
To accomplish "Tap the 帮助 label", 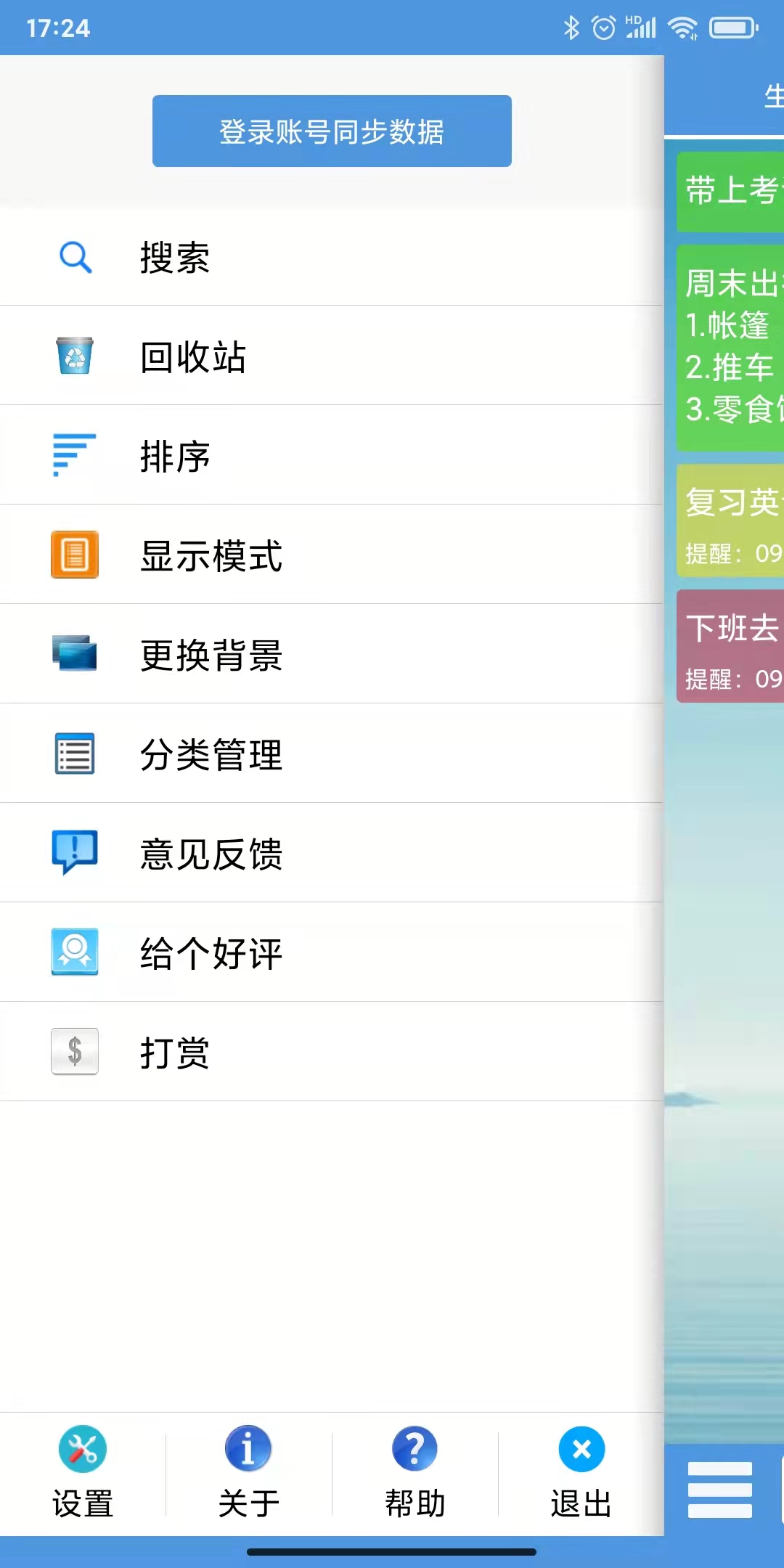I will point(415,1503).
